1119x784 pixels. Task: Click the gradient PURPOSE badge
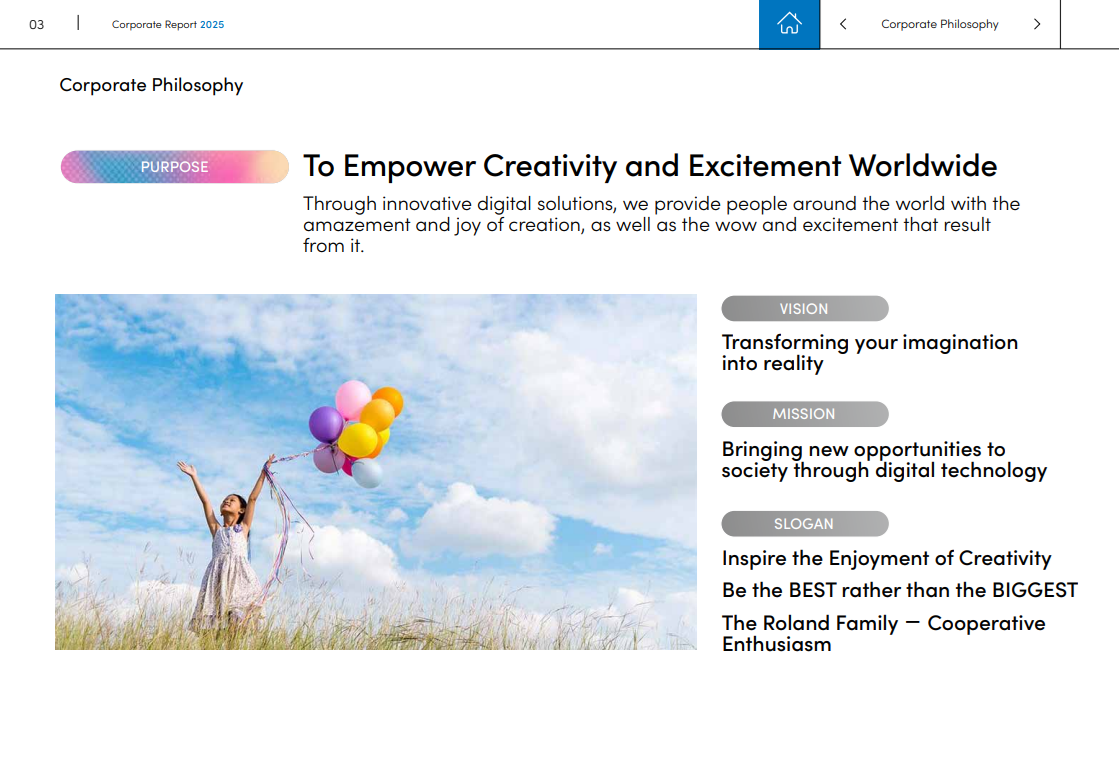click(x=175, y=167)
